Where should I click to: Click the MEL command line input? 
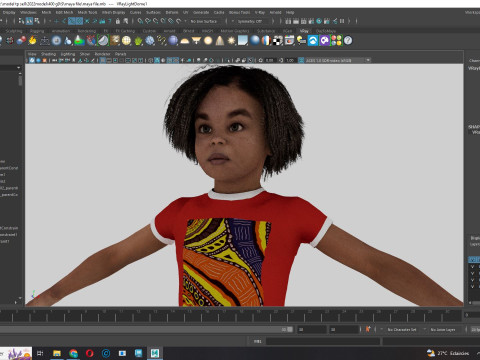coord(323,341)
